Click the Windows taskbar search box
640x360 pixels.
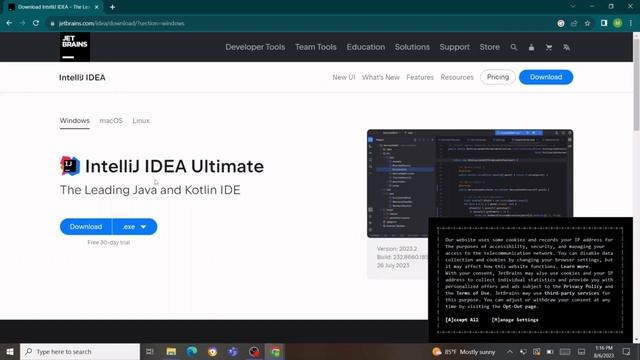click(80, 351)
